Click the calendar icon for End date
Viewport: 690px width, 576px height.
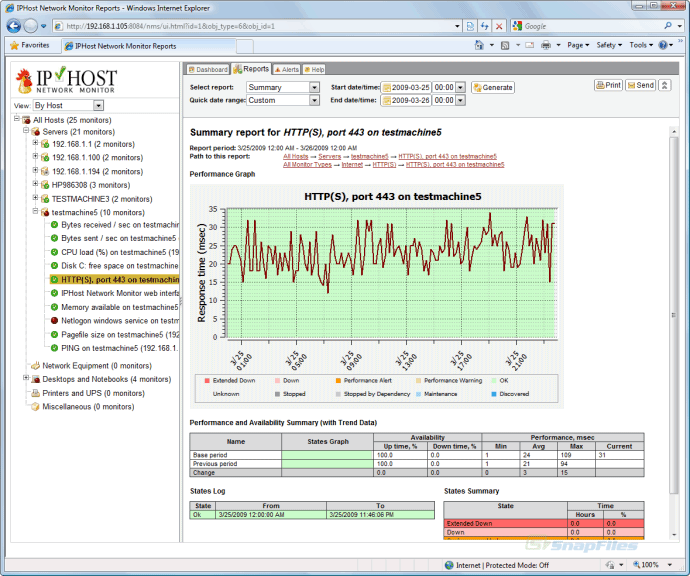[x=386, y=101]
